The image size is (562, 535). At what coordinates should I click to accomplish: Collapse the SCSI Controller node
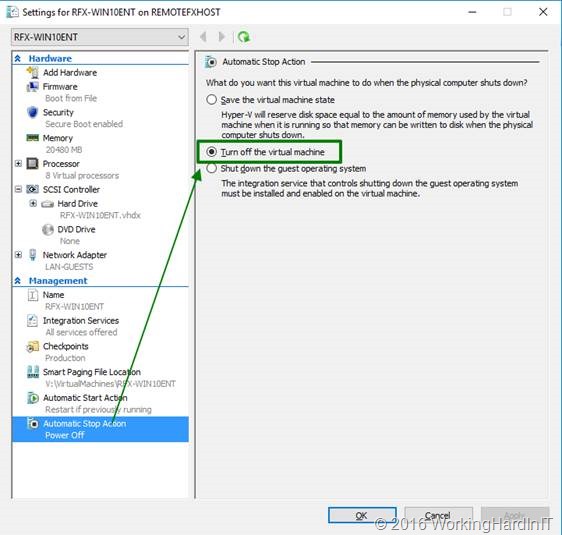[x=18, y=189]
